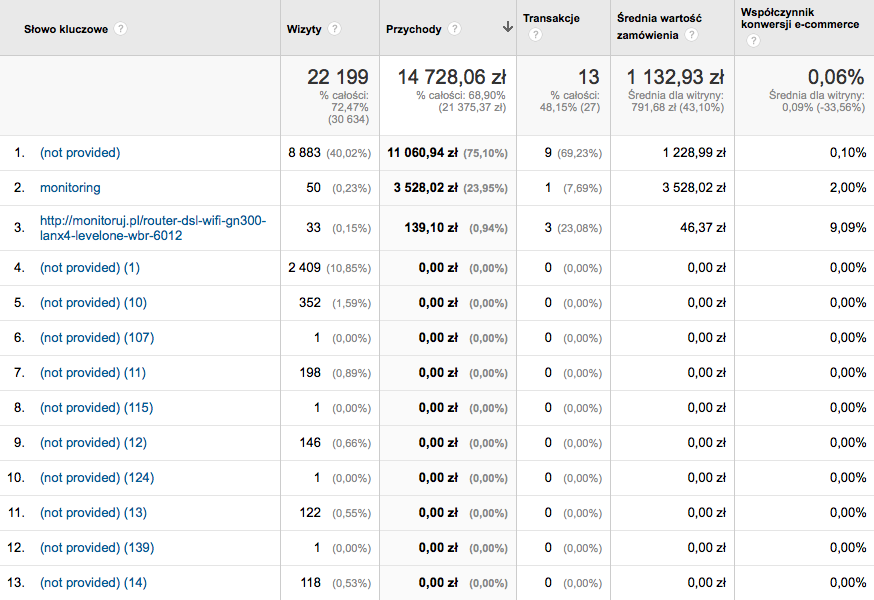The image size is (874, 600).
Task: Click help icon under Transakcje header
Action: tap(535, 35)
